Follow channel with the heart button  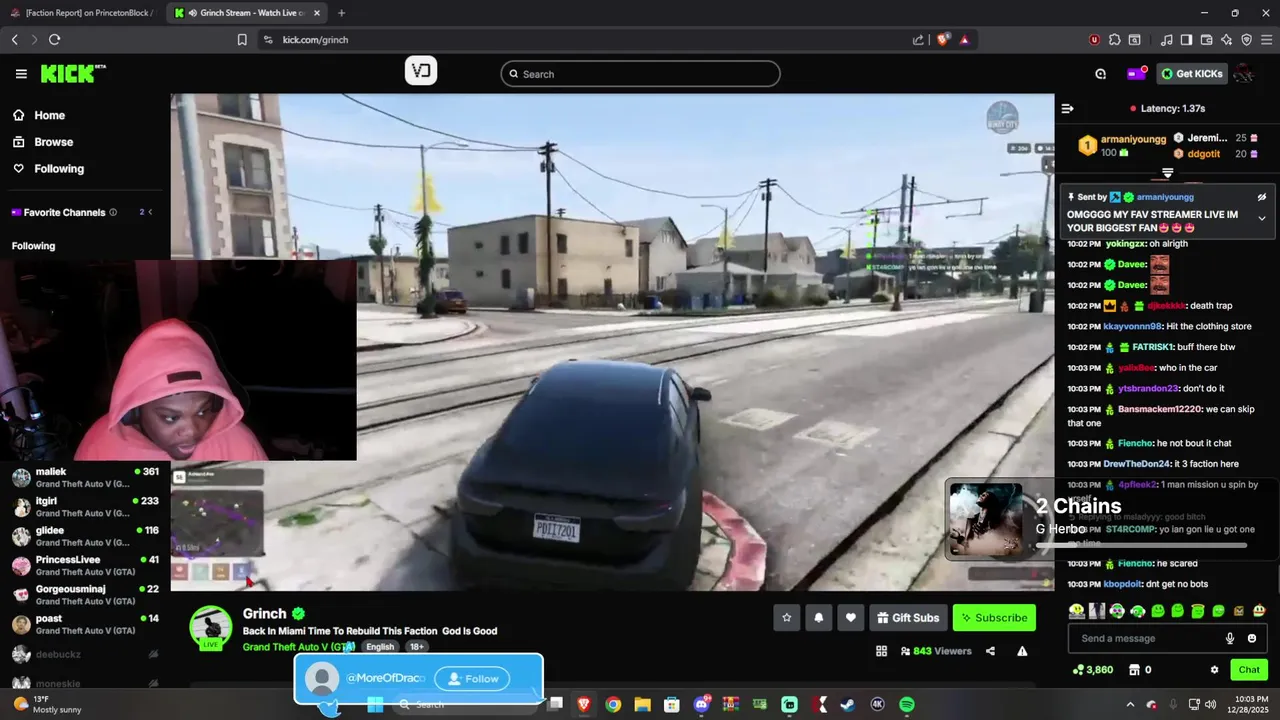pyautogui.click(x=851, y=618)
